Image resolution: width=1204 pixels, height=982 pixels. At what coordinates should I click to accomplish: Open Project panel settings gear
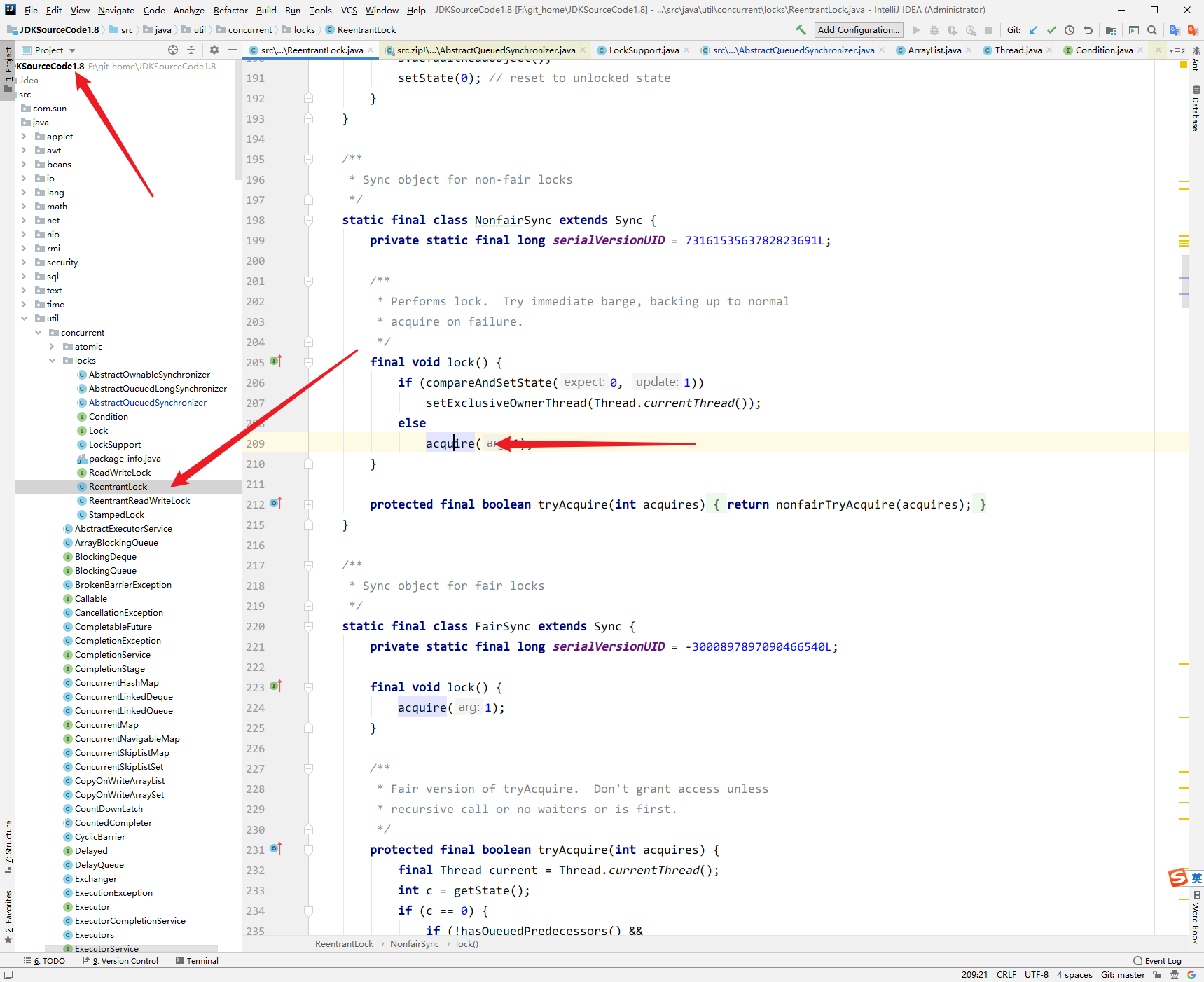[x=214, y=50]
